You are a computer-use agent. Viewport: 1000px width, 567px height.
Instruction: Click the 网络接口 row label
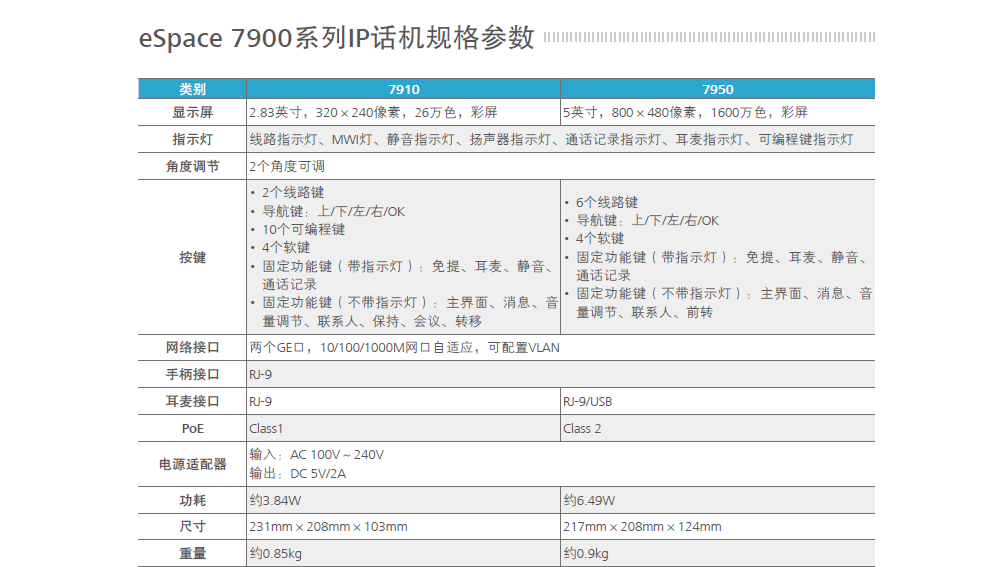point(192,348)
